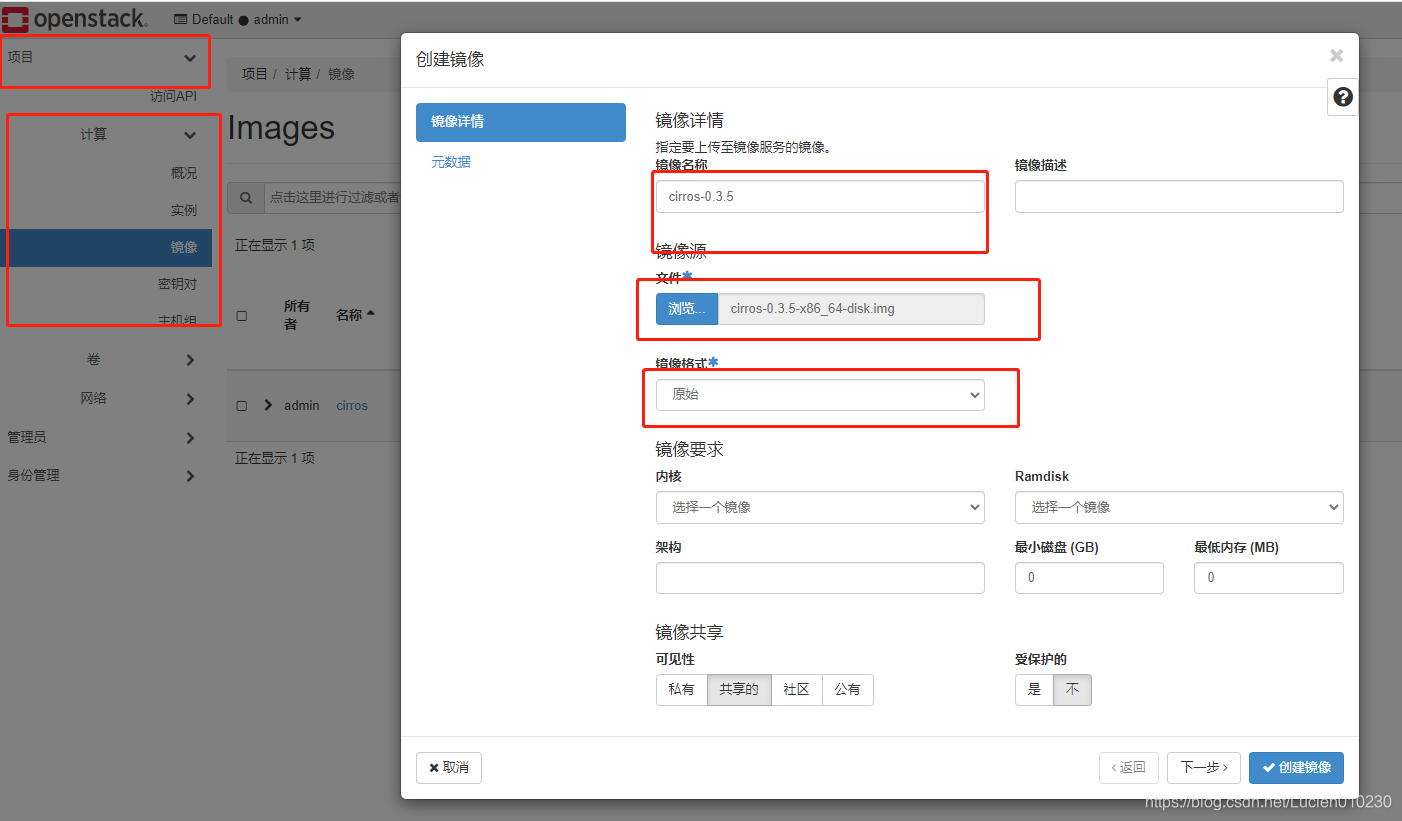Expand the admin image row chevron
Viewport: 1402px width, 821px height.
pyautogui.click(x=267, y=405)
